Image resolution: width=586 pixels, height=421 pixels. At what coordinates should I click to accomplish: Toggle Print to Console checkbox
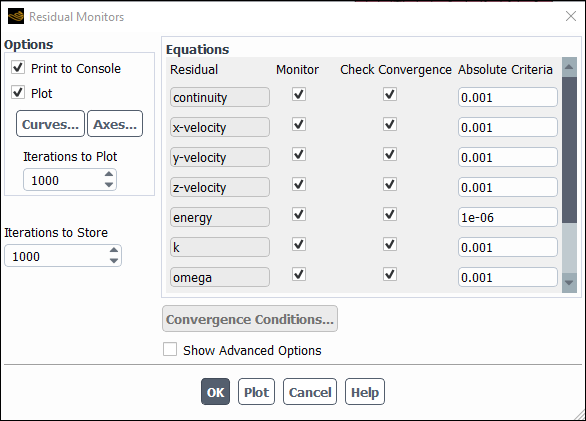(18, 68)
